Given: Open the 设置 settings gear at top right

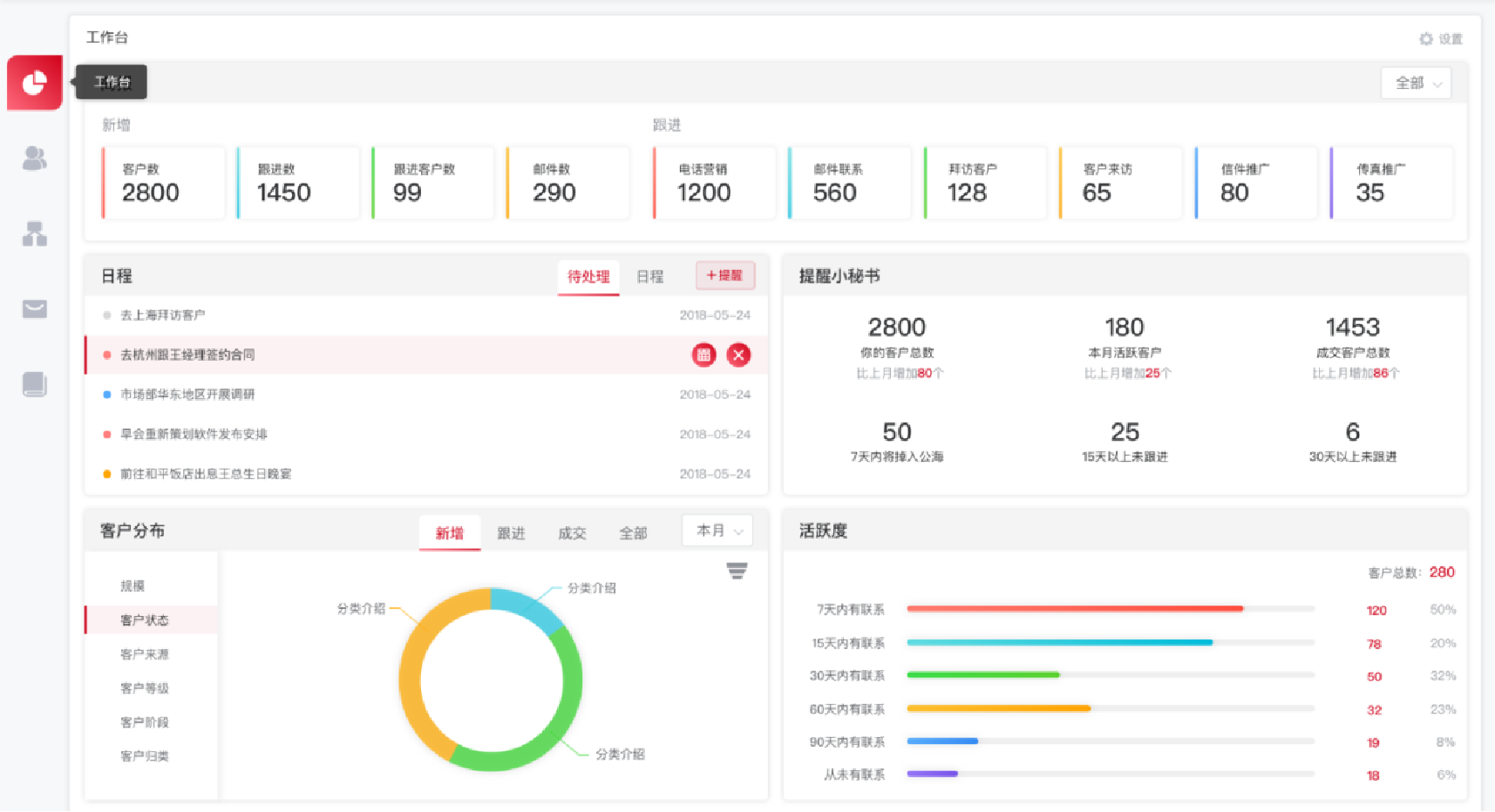Looking at the screenshot, I should click(1440, 38).
